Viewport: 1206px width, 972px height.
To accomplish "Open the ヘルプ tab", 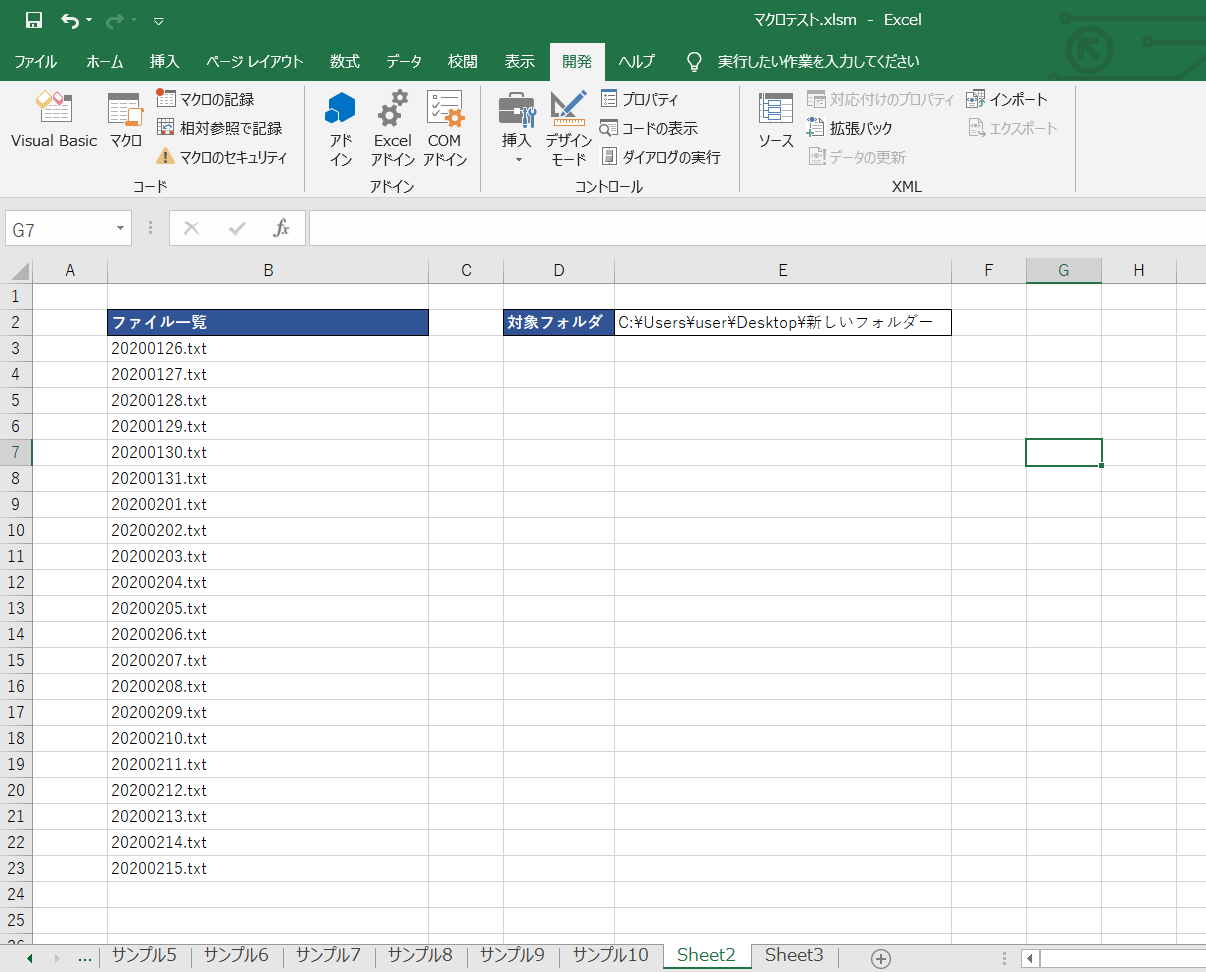I will (636, 61).
